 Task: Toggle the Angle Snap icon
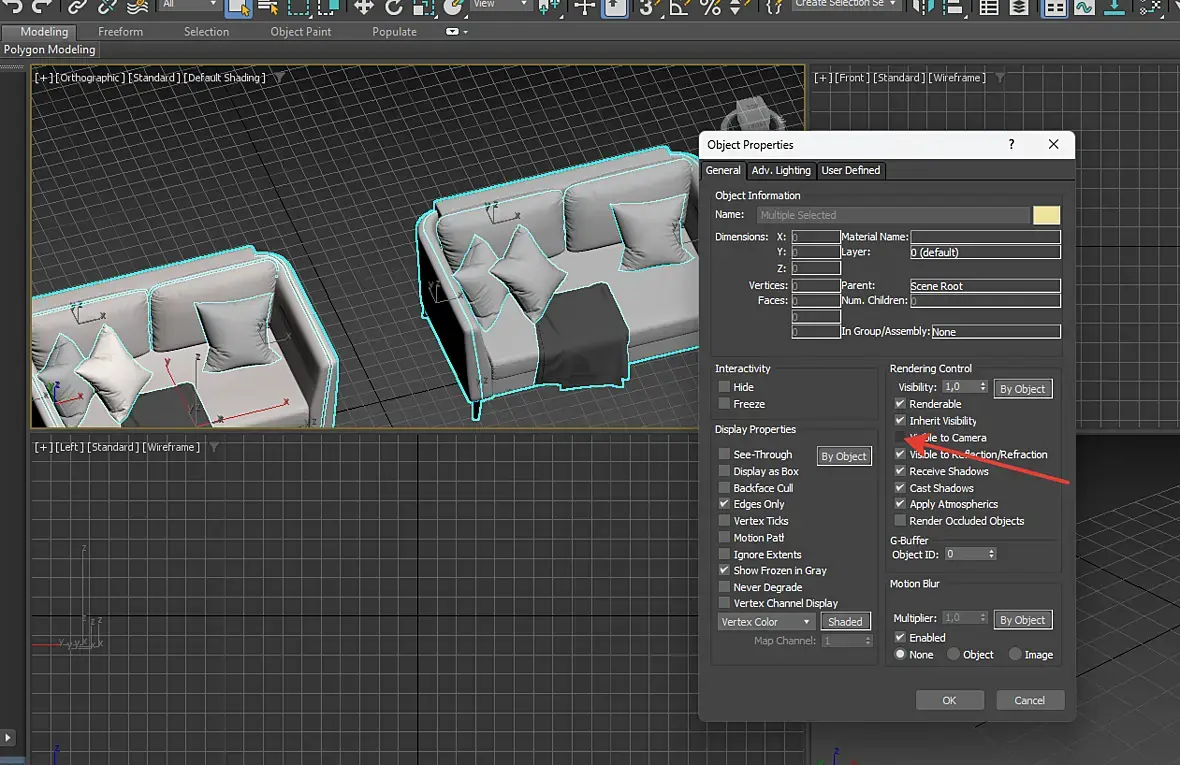(x=679, y=7)
